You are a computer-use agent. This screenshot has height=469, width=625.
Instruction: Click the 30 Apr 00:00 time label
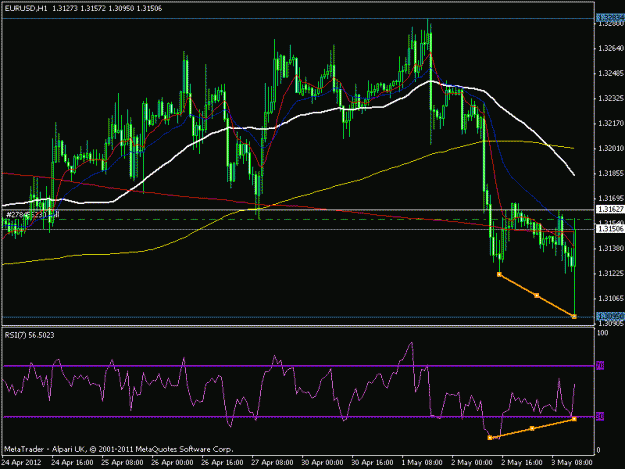[322, 463]
